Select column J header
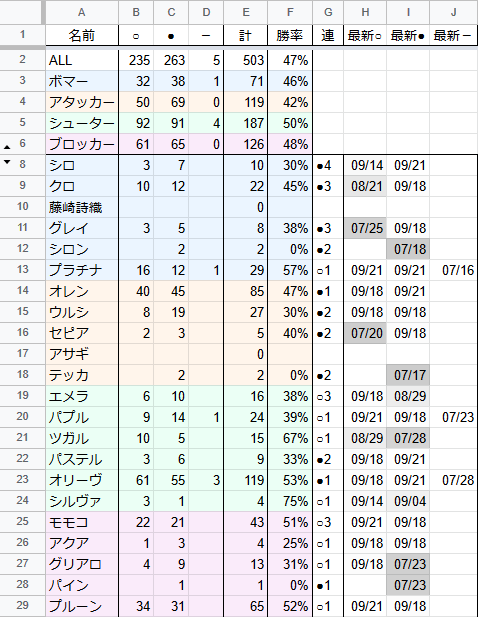The width and height of the screenshot is (478, 617). pyautogui.click(x=454, y=12)
